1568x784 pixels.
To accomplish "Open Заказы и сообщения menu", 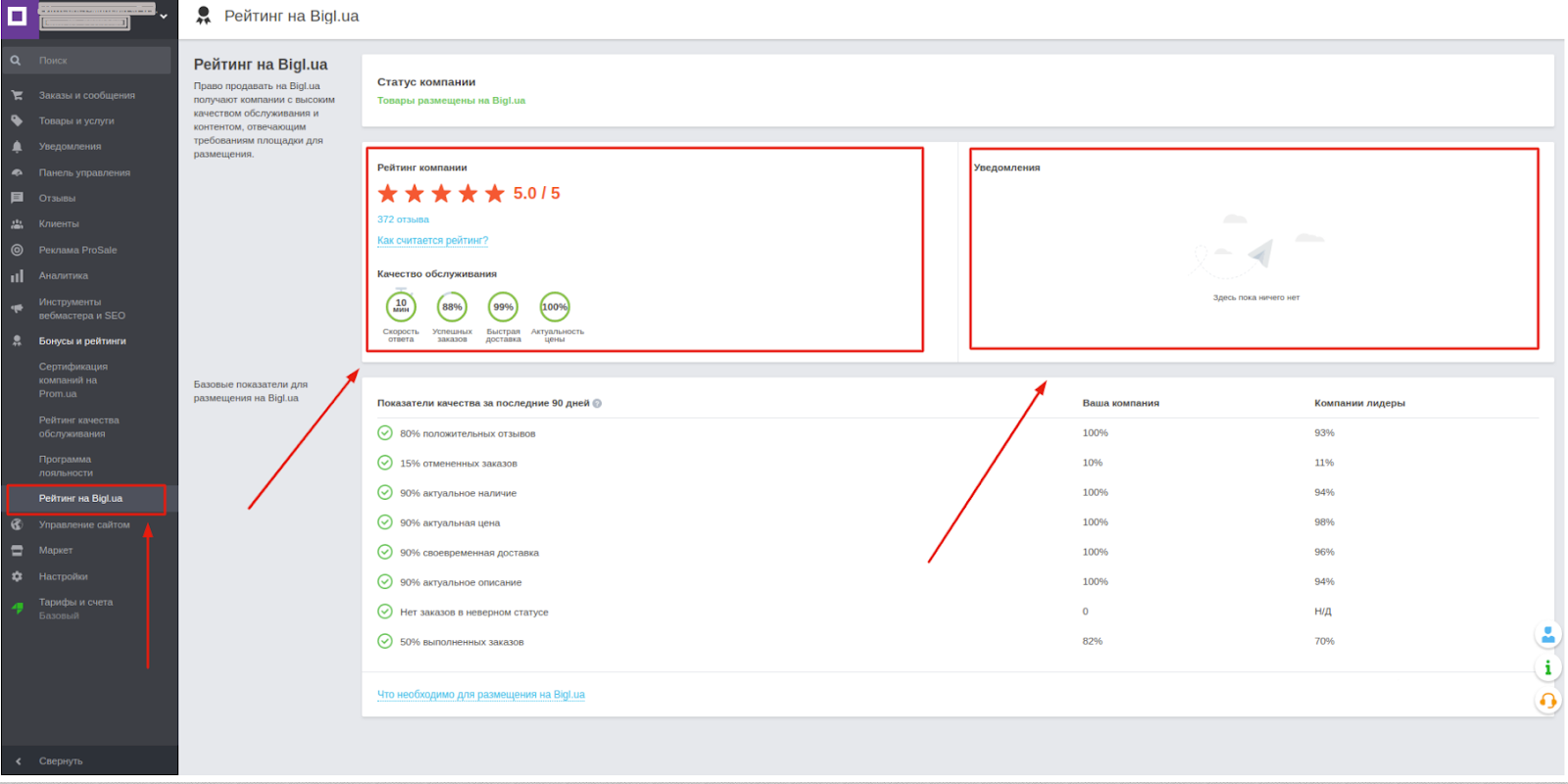I will (87, 95).
